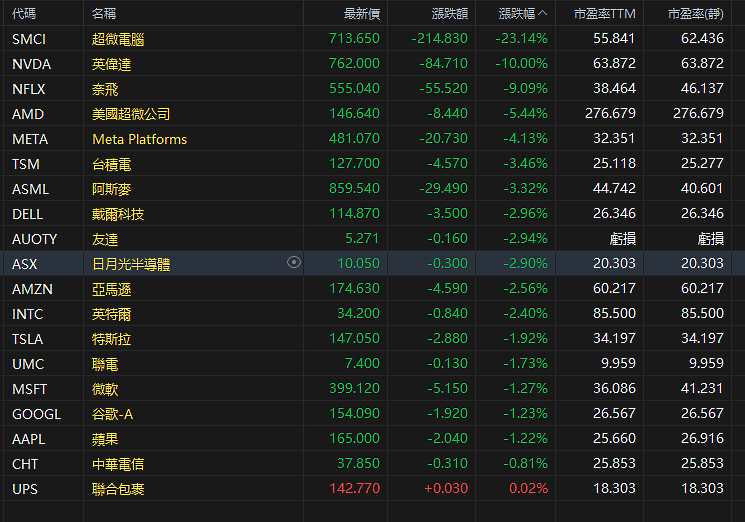Click UPS percent change 0.02%
745x522 pixels.
click(x=528, y=488)
